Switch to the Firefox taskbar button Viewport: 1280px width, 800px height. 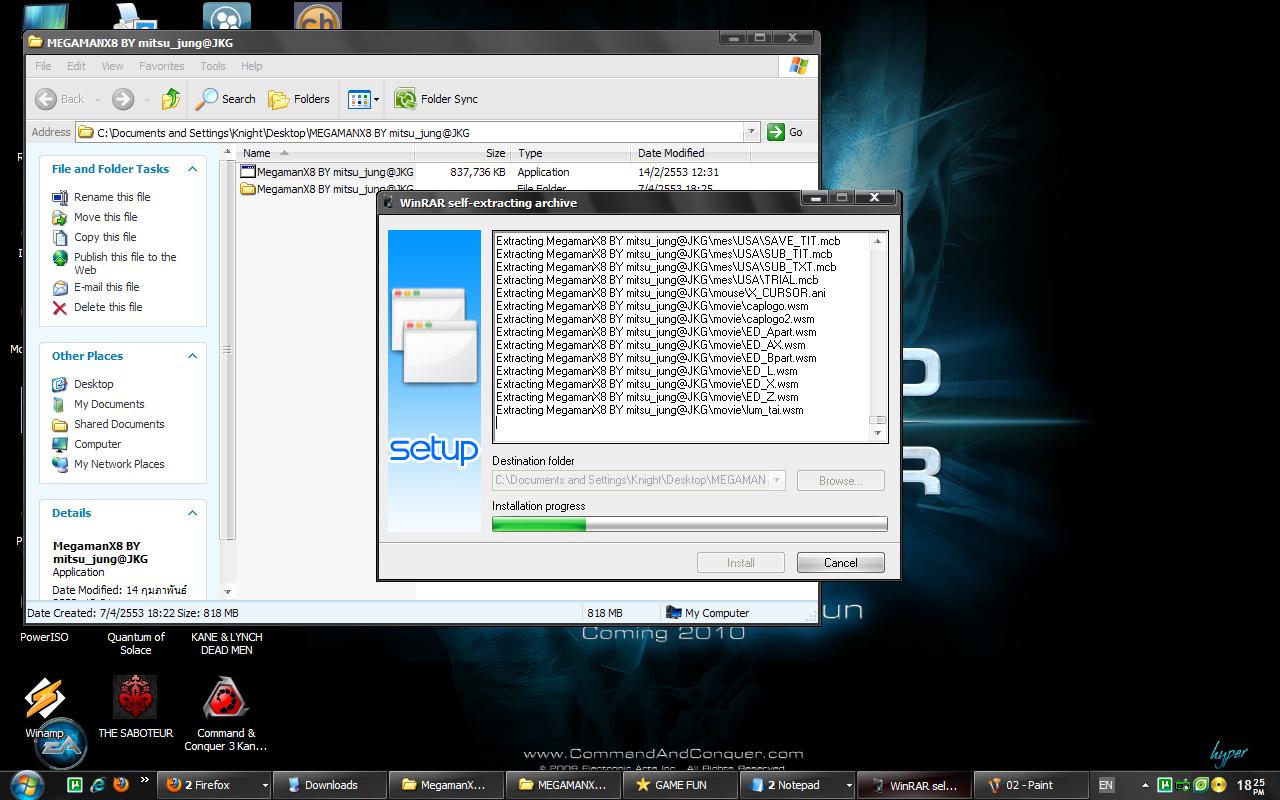(213, 785)
